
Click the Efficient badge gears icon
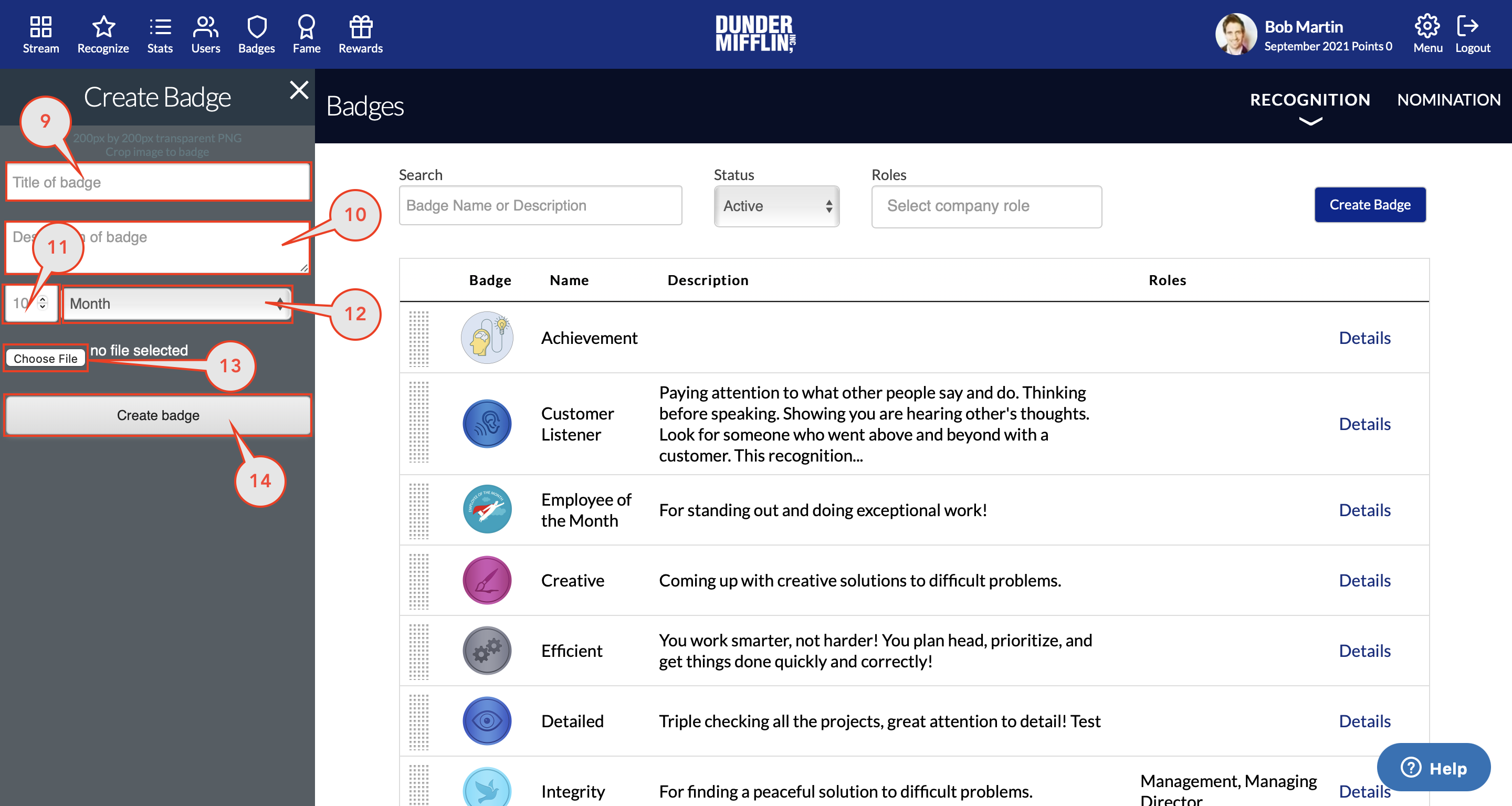click(x=487, y=651)
